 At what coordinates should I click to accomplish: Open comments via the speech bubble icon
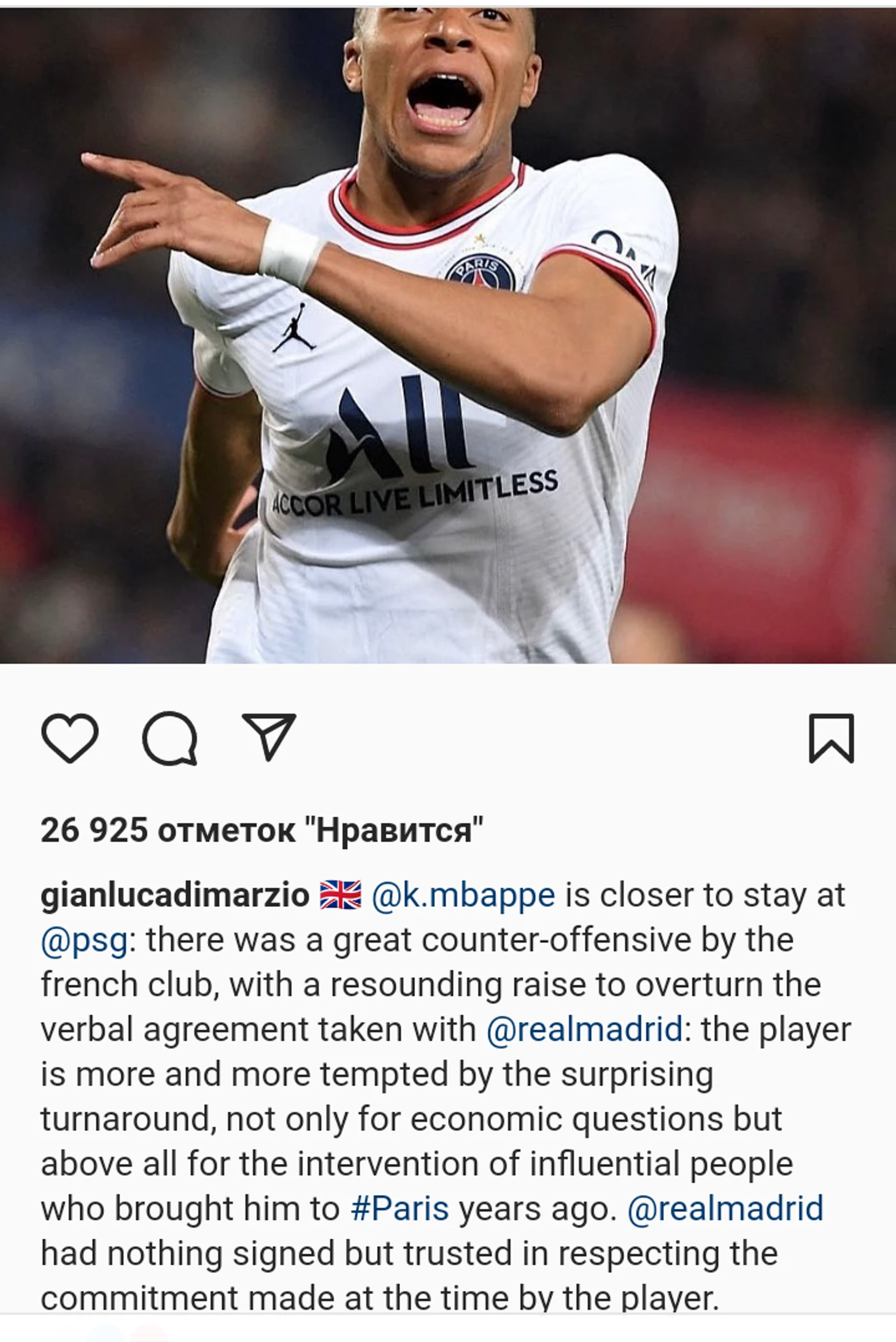pos(170,739)
